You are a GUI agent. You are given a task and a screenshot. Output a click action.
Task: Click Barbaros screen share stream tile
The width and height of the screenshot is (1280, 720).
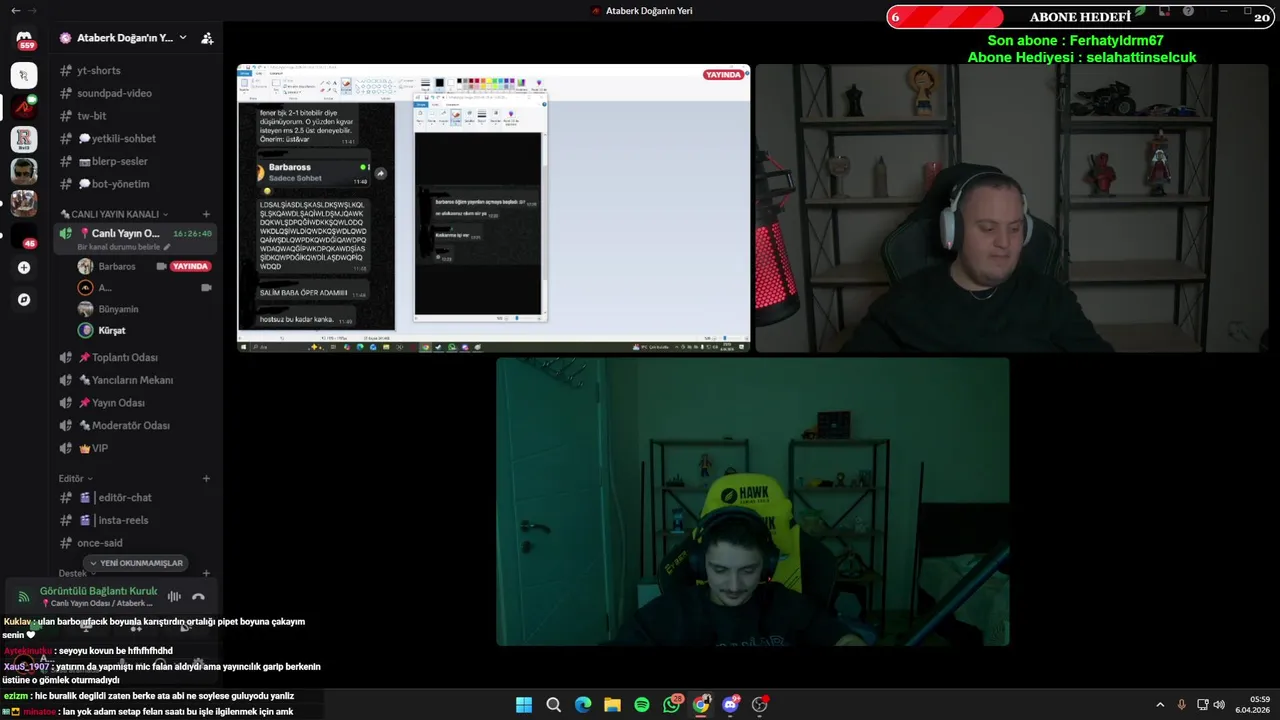point(494,208)
